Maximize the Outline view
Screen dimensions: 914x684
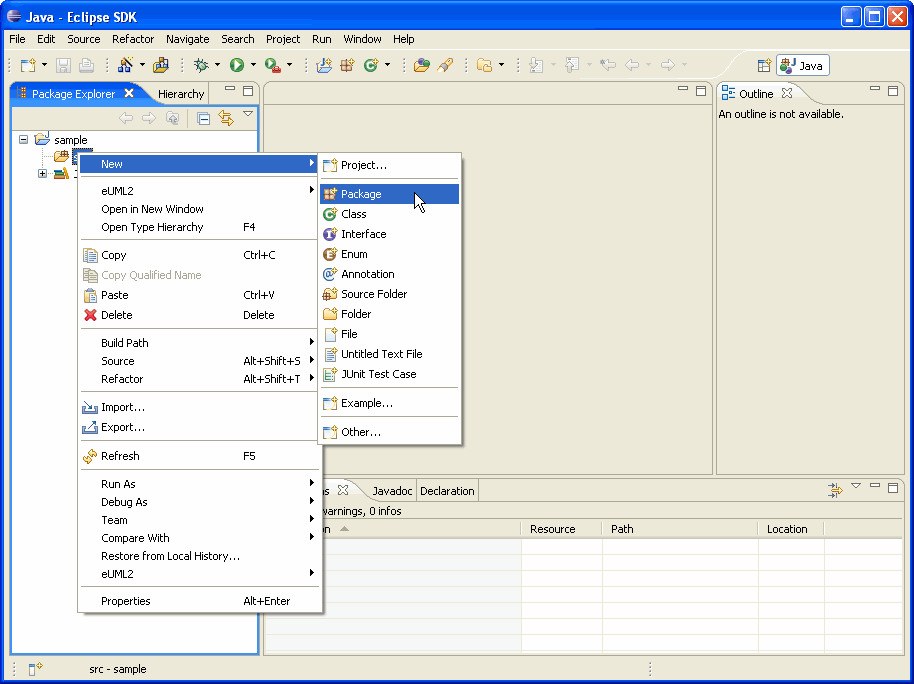click(893, 91)
